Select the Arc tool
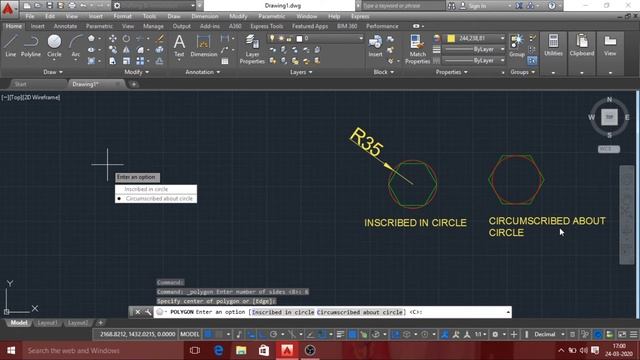The image size is (640, 360). pyautogui.click(x=76, y=46)
